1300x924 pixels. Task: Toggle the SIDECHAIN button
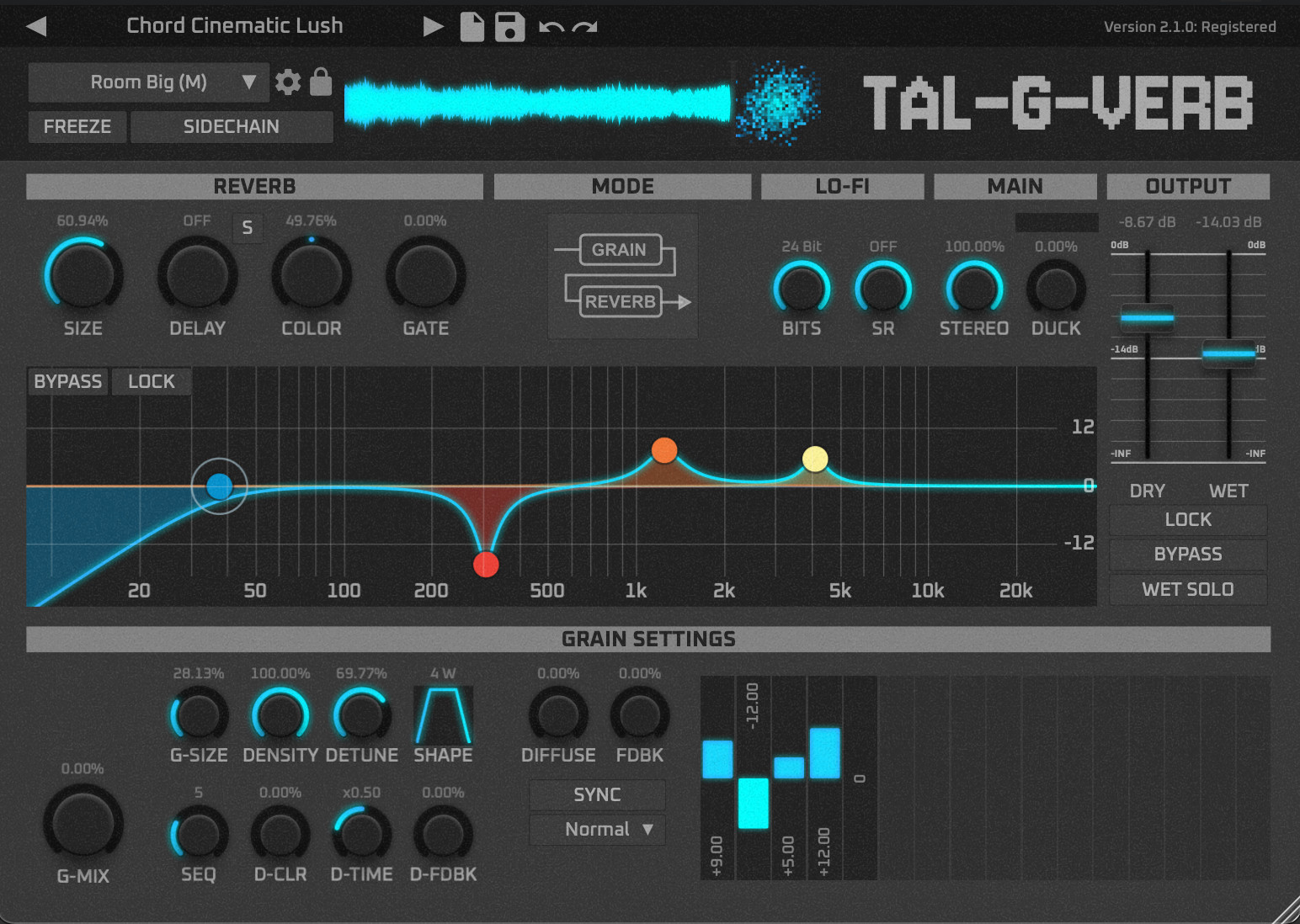232,126
